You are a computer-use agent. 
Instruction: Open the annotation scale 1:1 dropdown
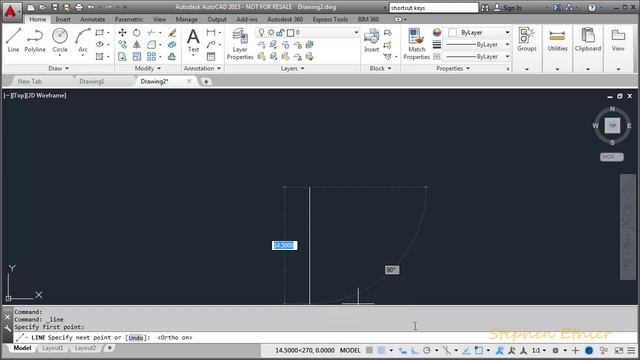pos(539,350)
